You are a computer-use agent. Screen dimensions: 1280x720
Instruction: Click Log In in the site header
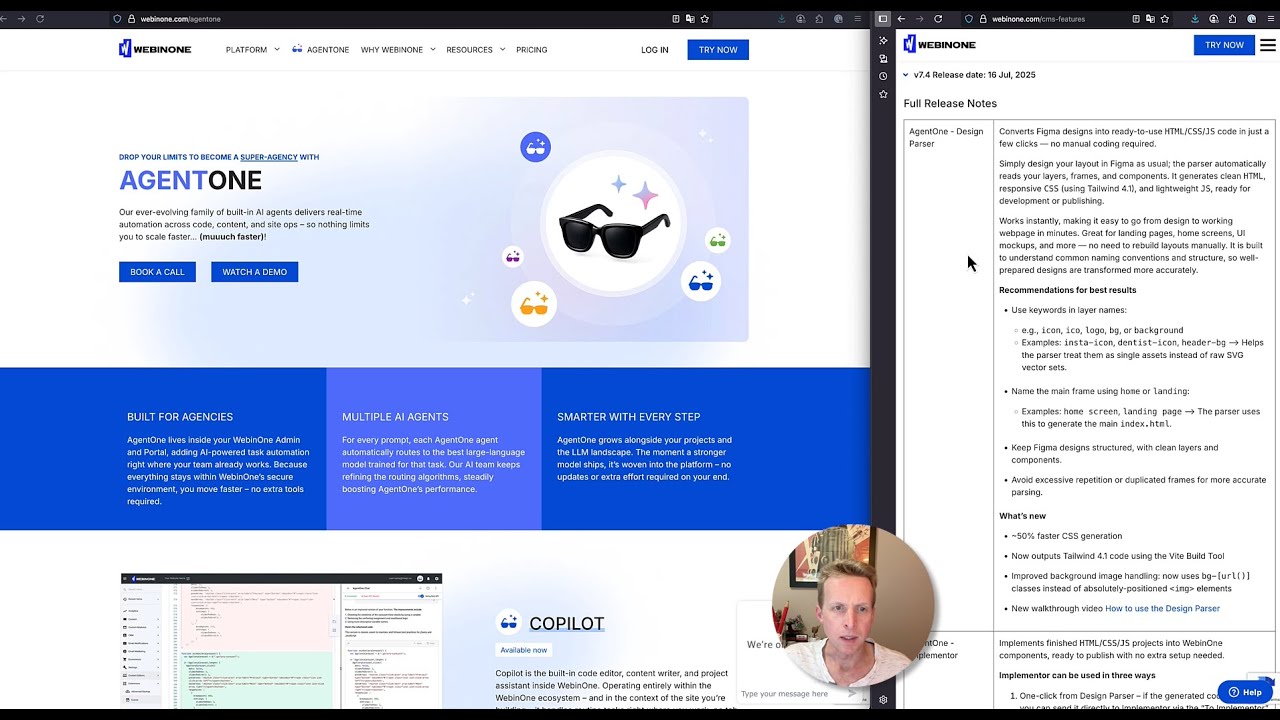tap(655, 49)
